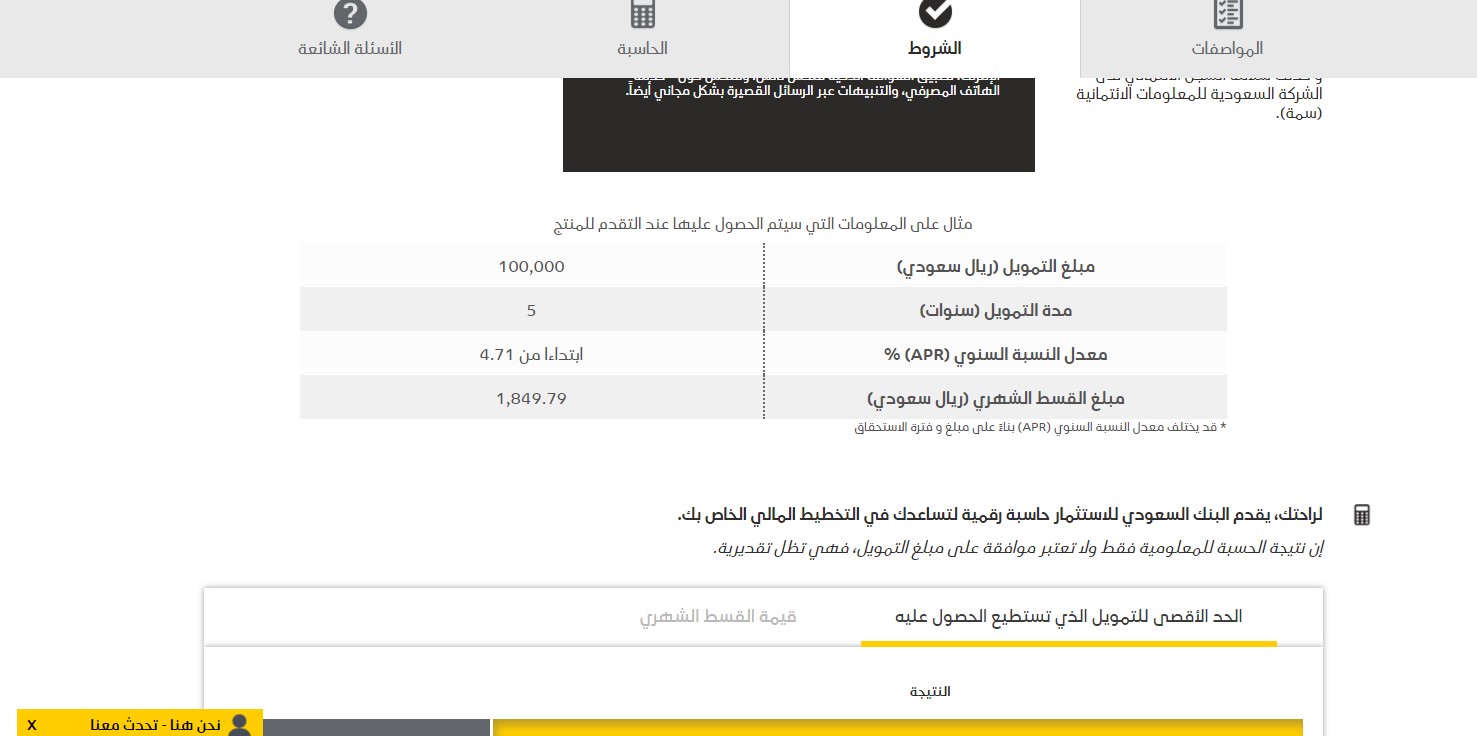The height and width of the screenshot is (736, 1477).
Task: Click the monthly installment value 1,849.79
Action: click(x=532, y=398)
